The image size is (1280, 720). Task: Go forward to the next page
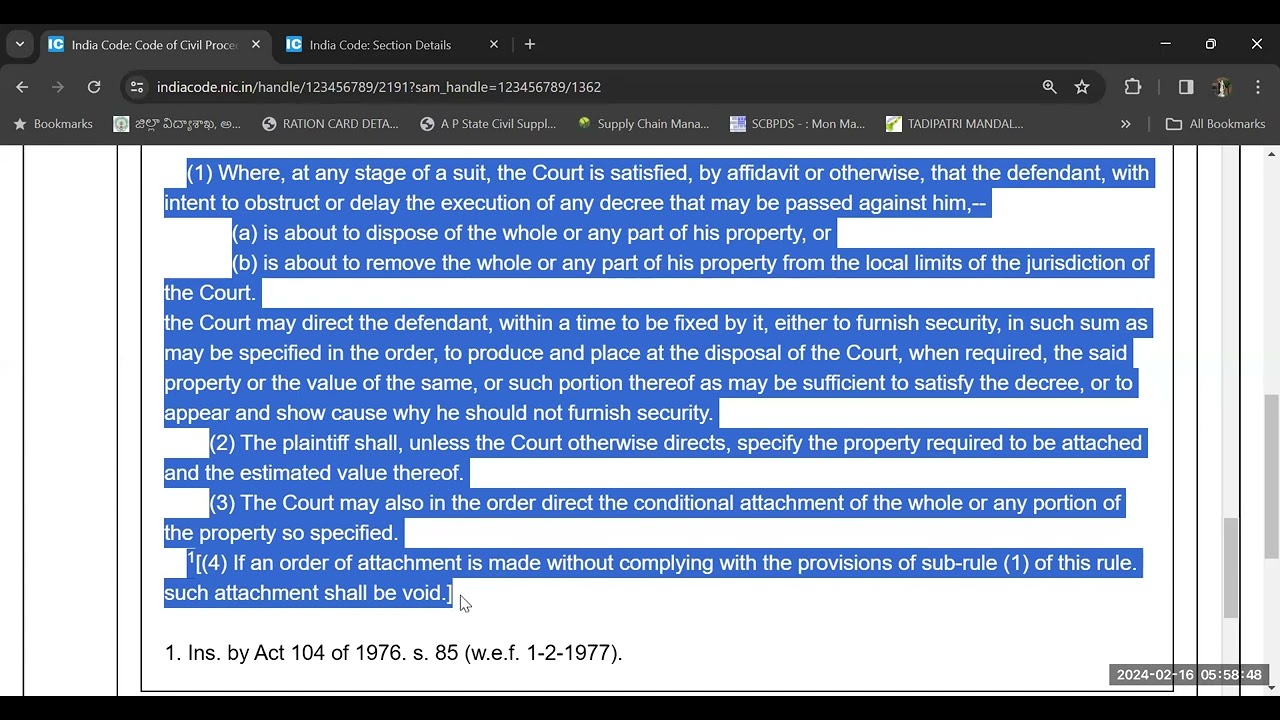pyautogui.click(x=58, y=87)
